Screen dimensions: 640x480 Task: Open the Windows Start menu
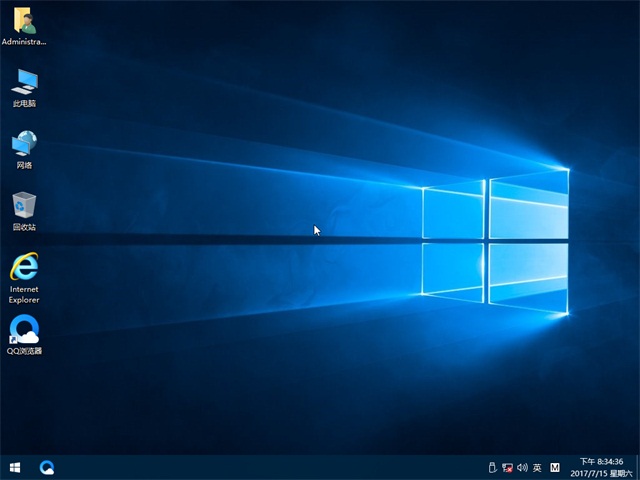tap(15, 467)
